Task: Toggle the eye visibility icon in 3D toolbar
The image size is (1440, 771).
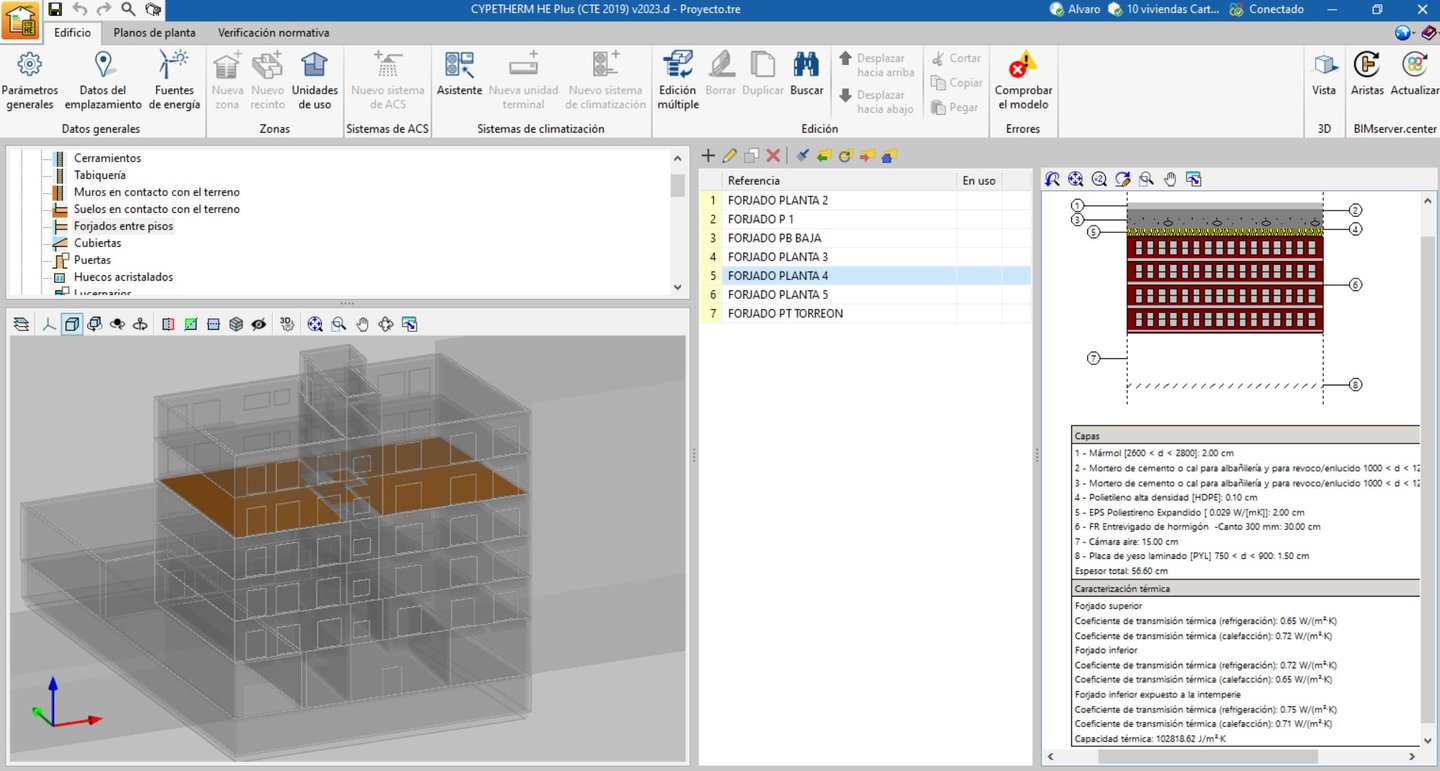Action: click(259, 324)
